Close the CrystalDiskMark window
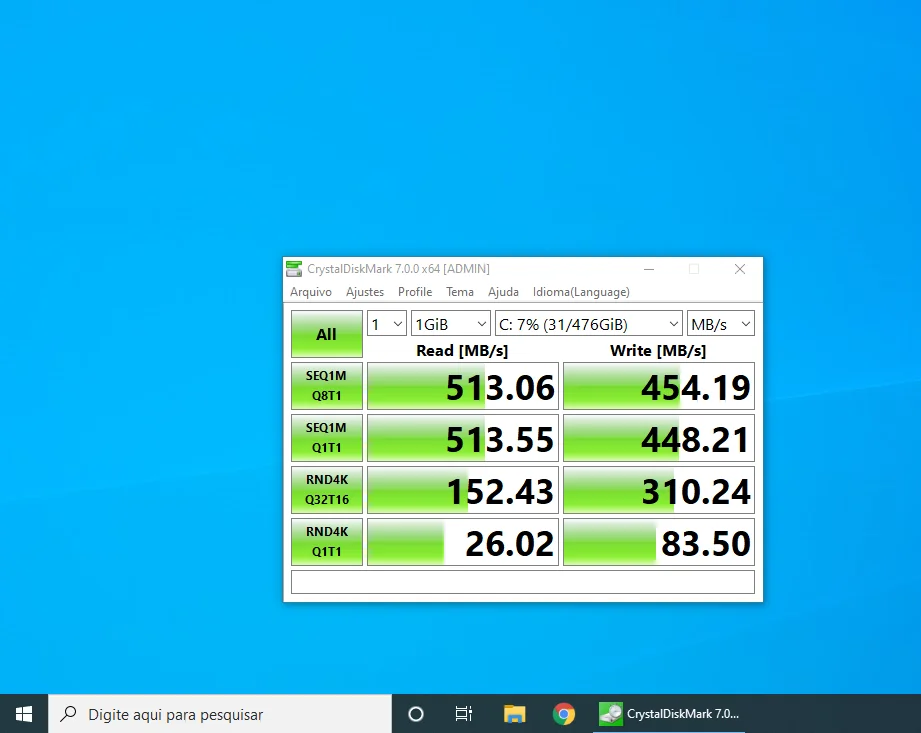This screenshot has height=733, width=921. coord(740,269)
